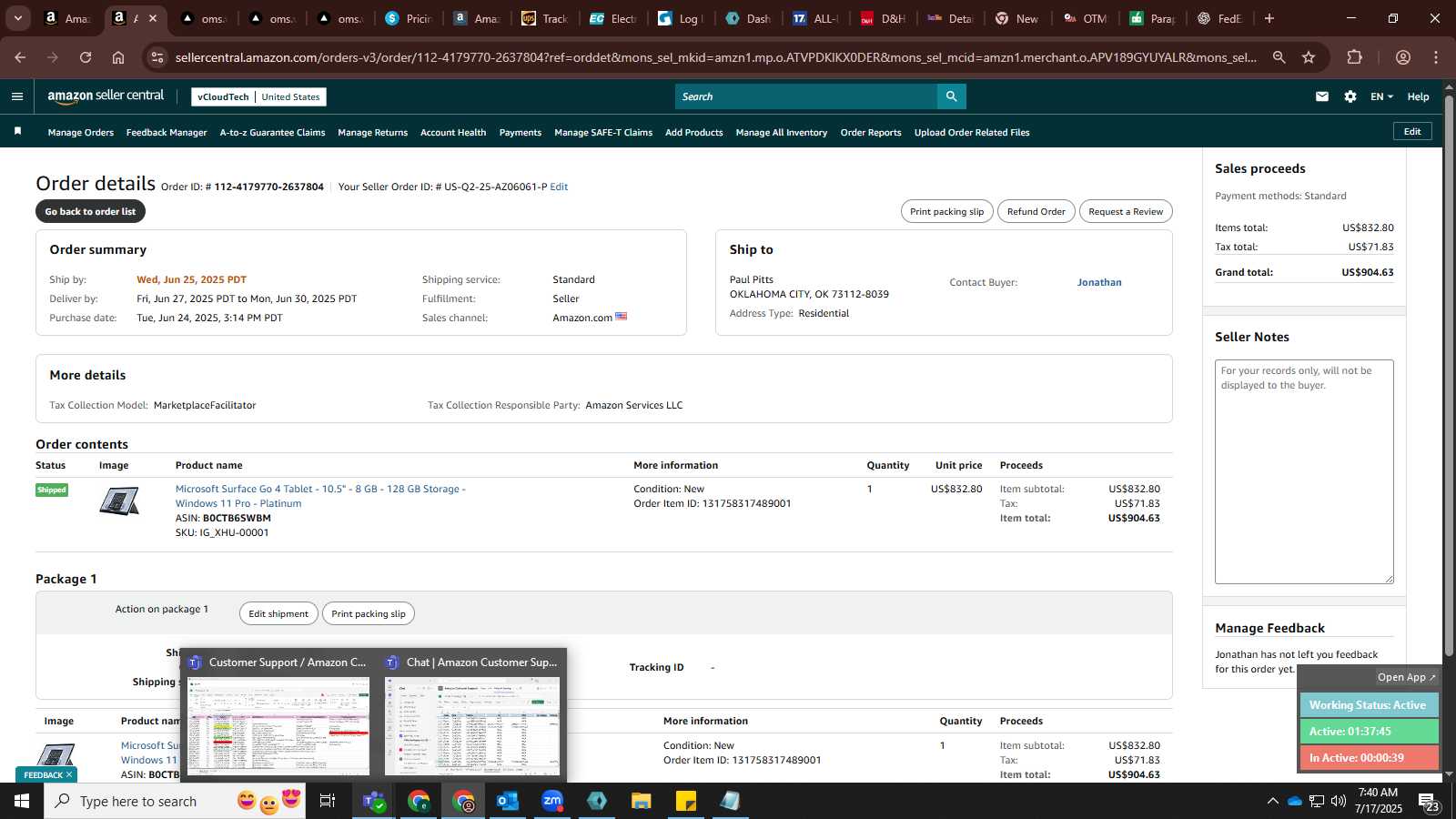Click Edit shipment for package 1
The width and height of the screenshot is (1456, 819).
(278, 613)
